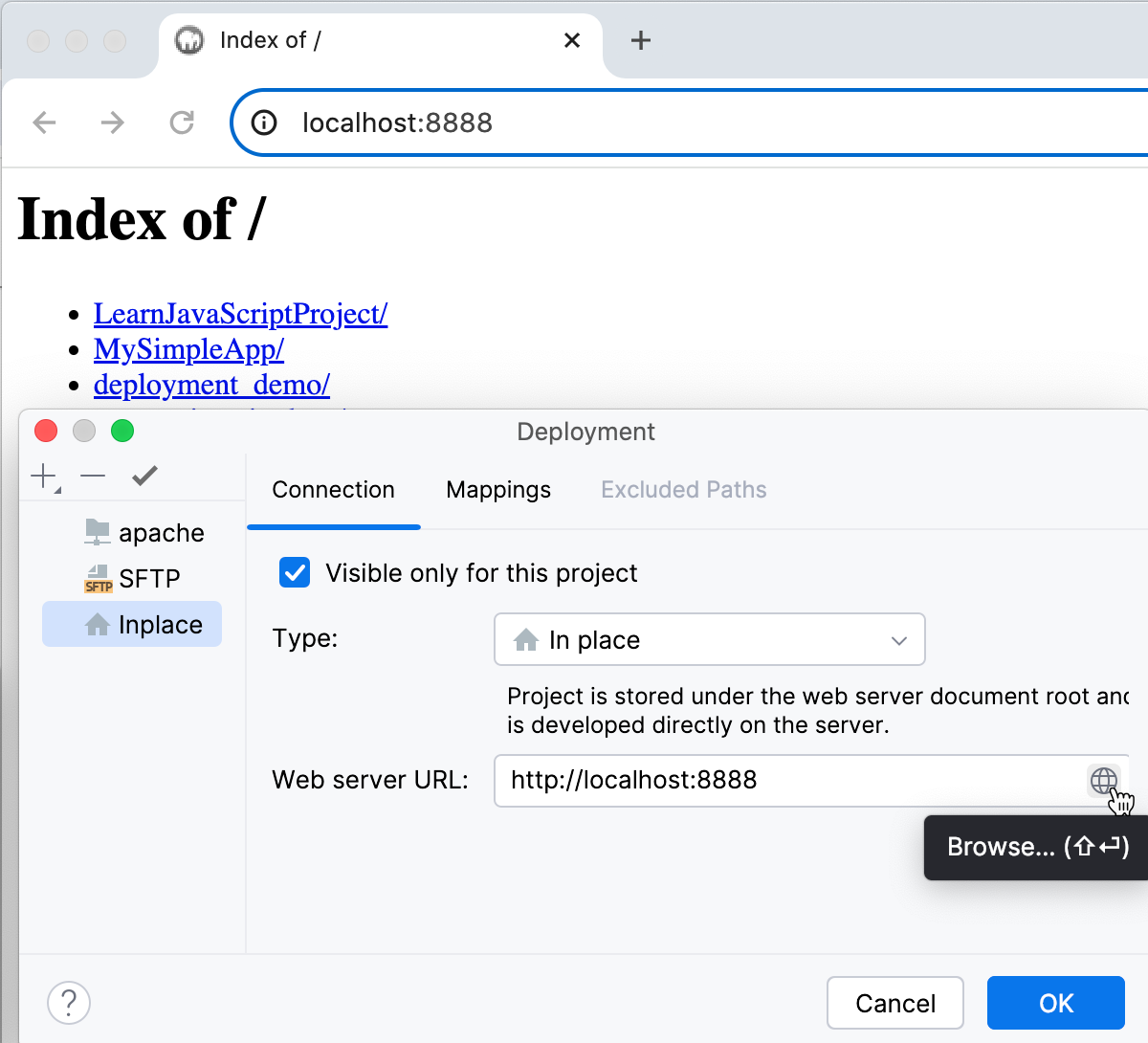
Task: Open the MySimpleApp directory link
Action: pyautogui.click(x=188, y=349)
